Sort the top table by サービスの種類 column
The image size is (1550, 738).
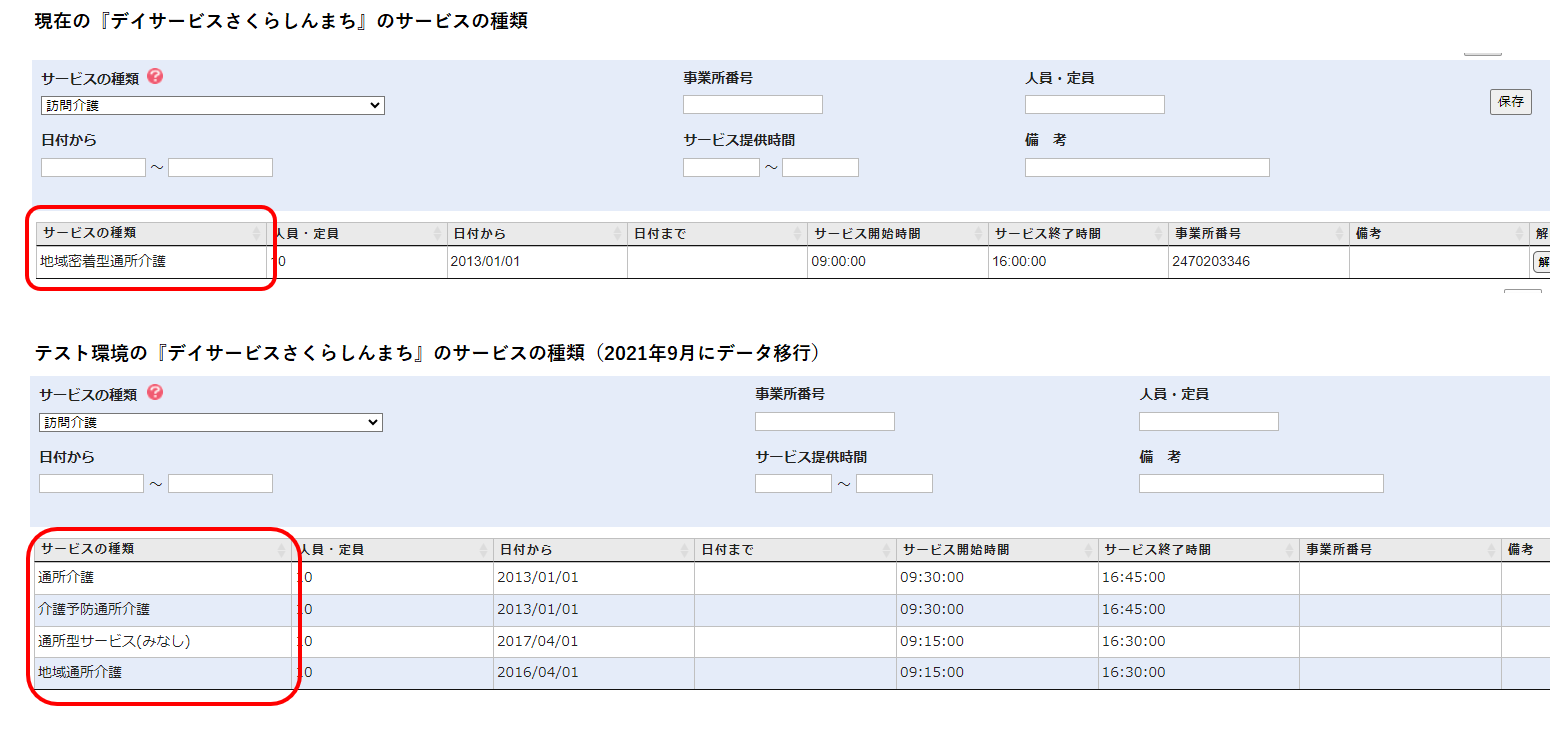click(150, 233)
